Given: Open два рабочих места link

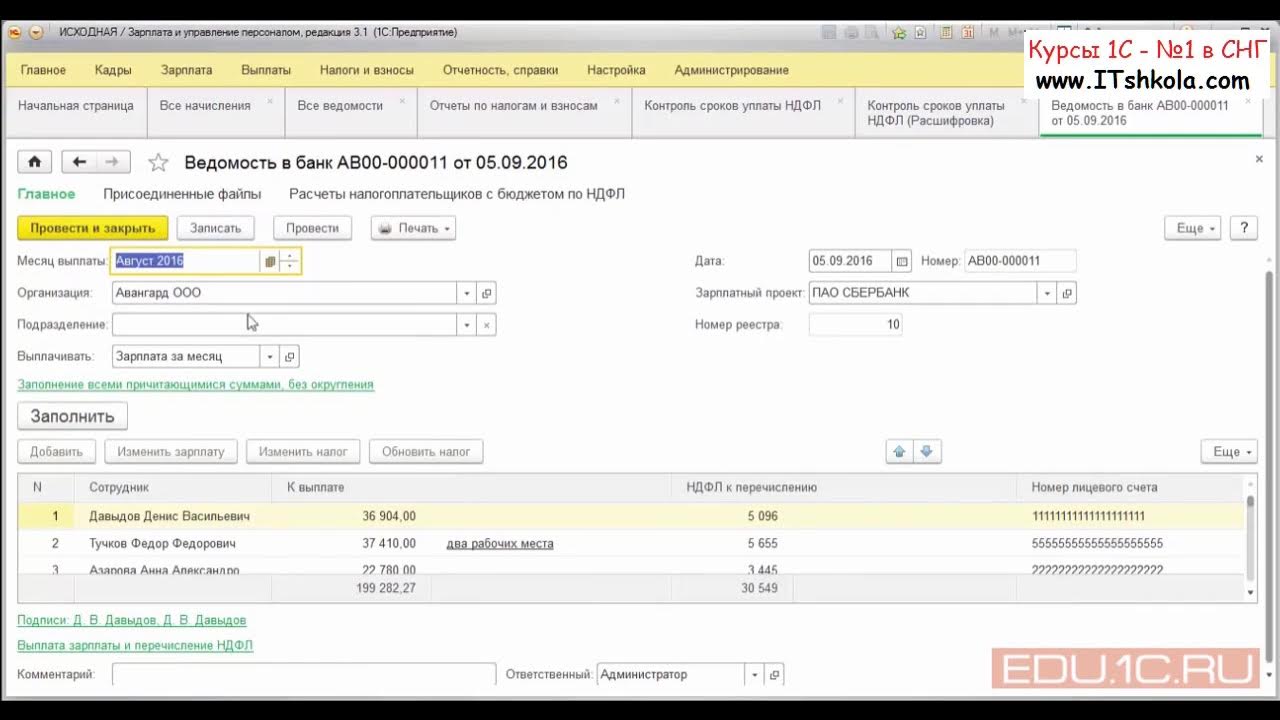Looking at the screenshot, I should 500,544.
